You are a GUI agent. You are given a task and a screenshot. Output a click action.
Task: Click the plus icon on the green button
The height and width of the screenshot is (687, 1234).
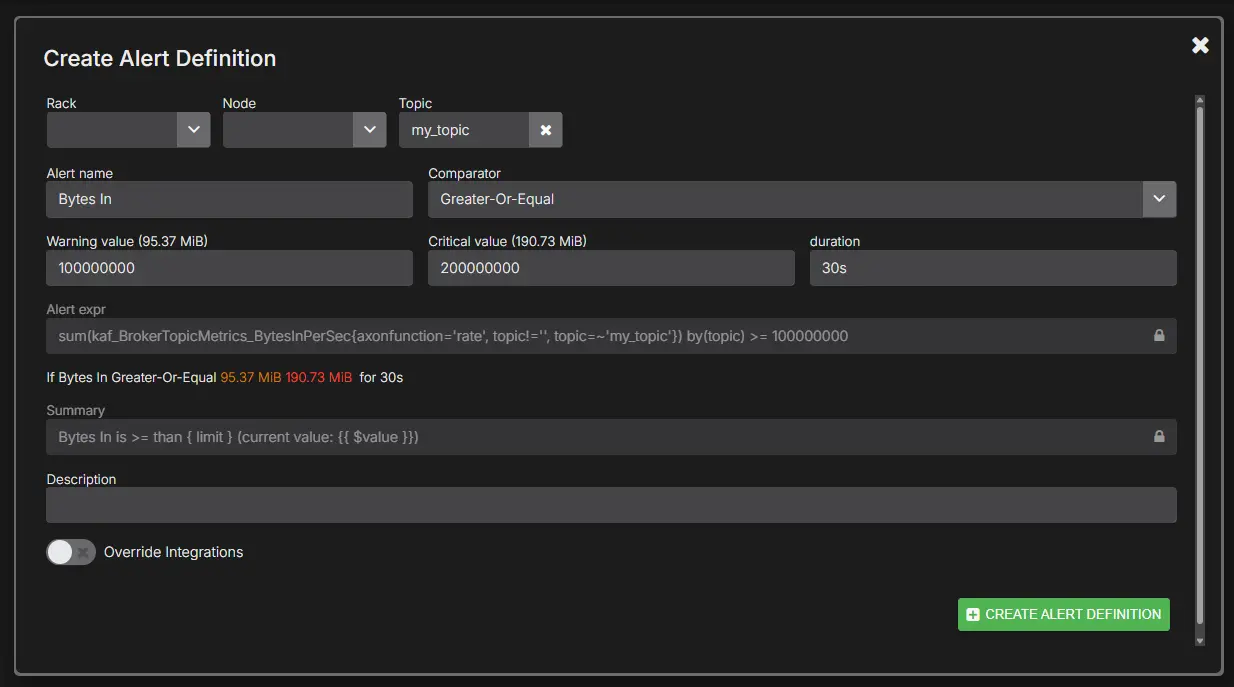pyautogui.click(x=973, y=614)
